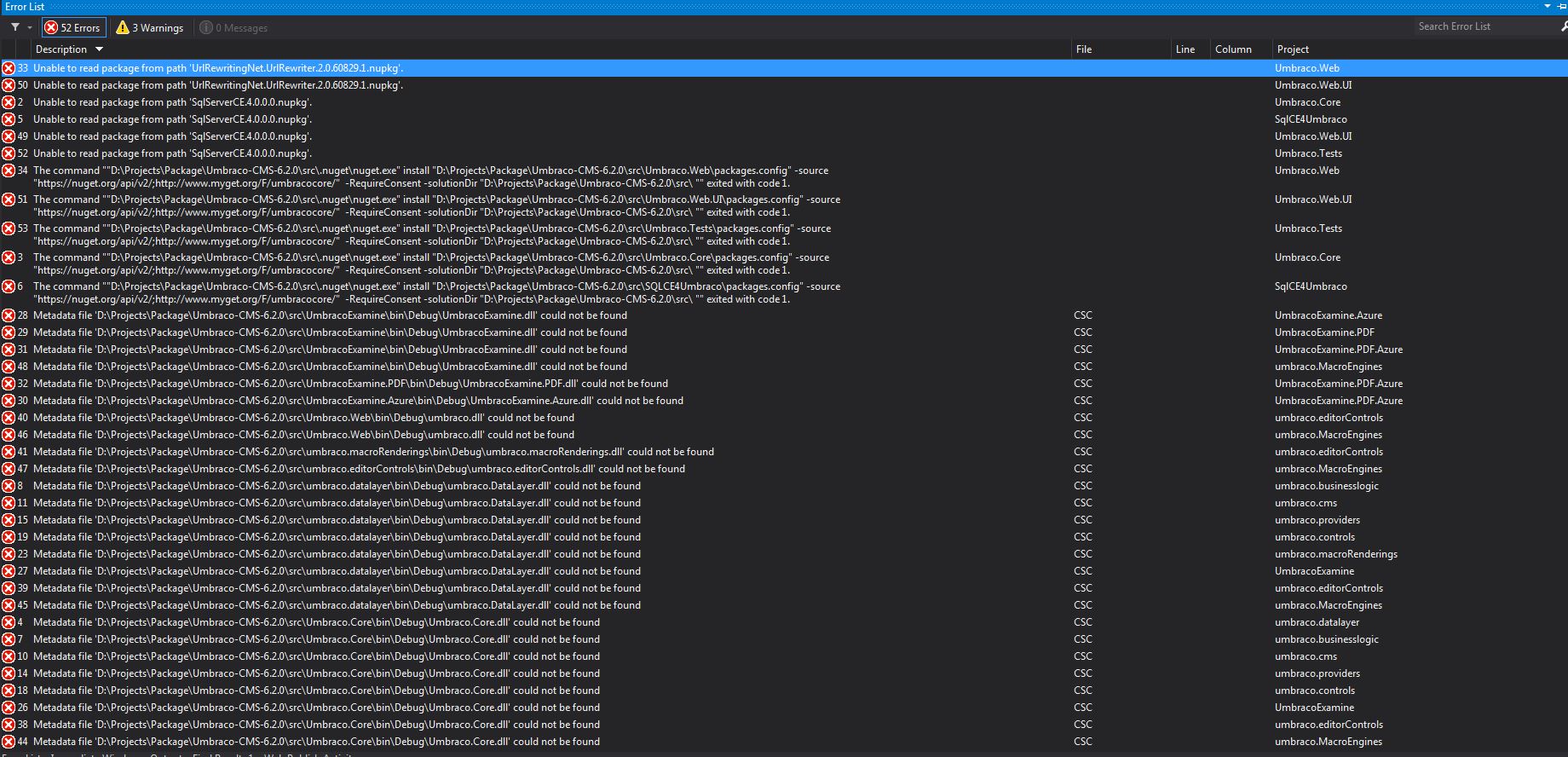Toggle the 52 Errors filter
Image resolution: width=1568 pixels, height=757 pixels.
click(73, 27)
